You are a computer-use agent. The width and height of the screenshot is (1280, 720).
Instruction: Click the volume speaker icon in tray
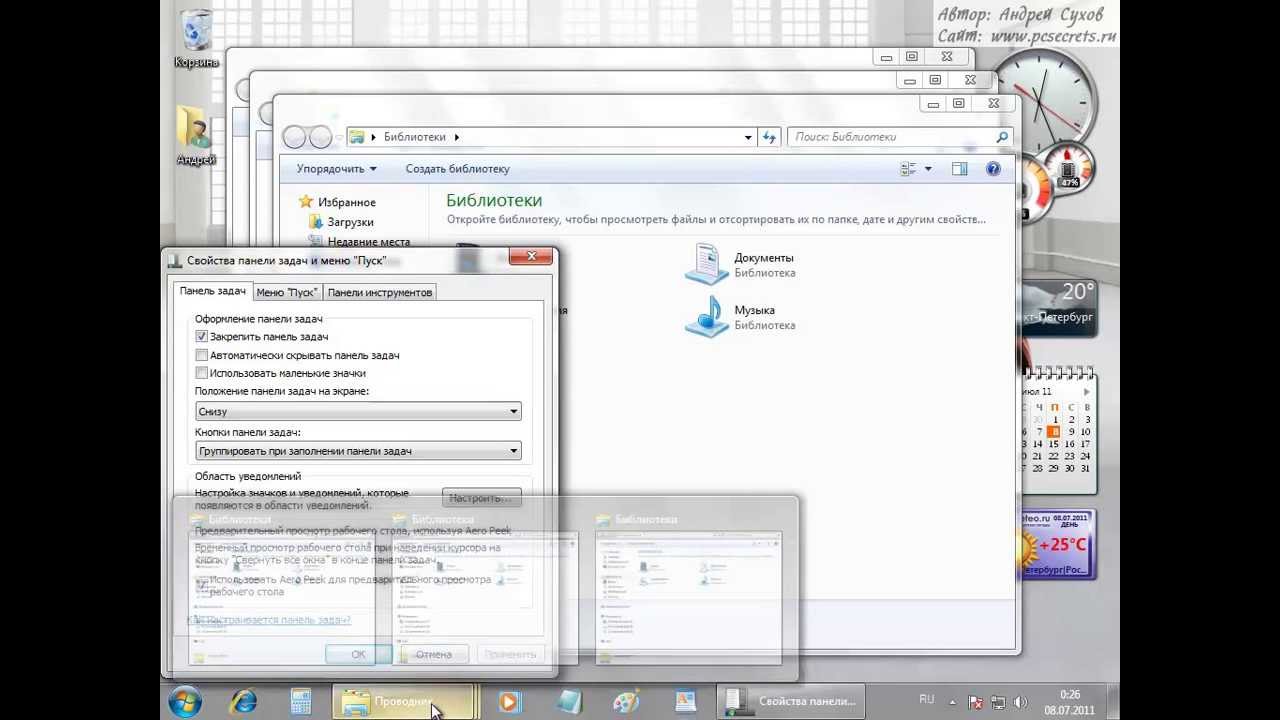(1020, 702)
